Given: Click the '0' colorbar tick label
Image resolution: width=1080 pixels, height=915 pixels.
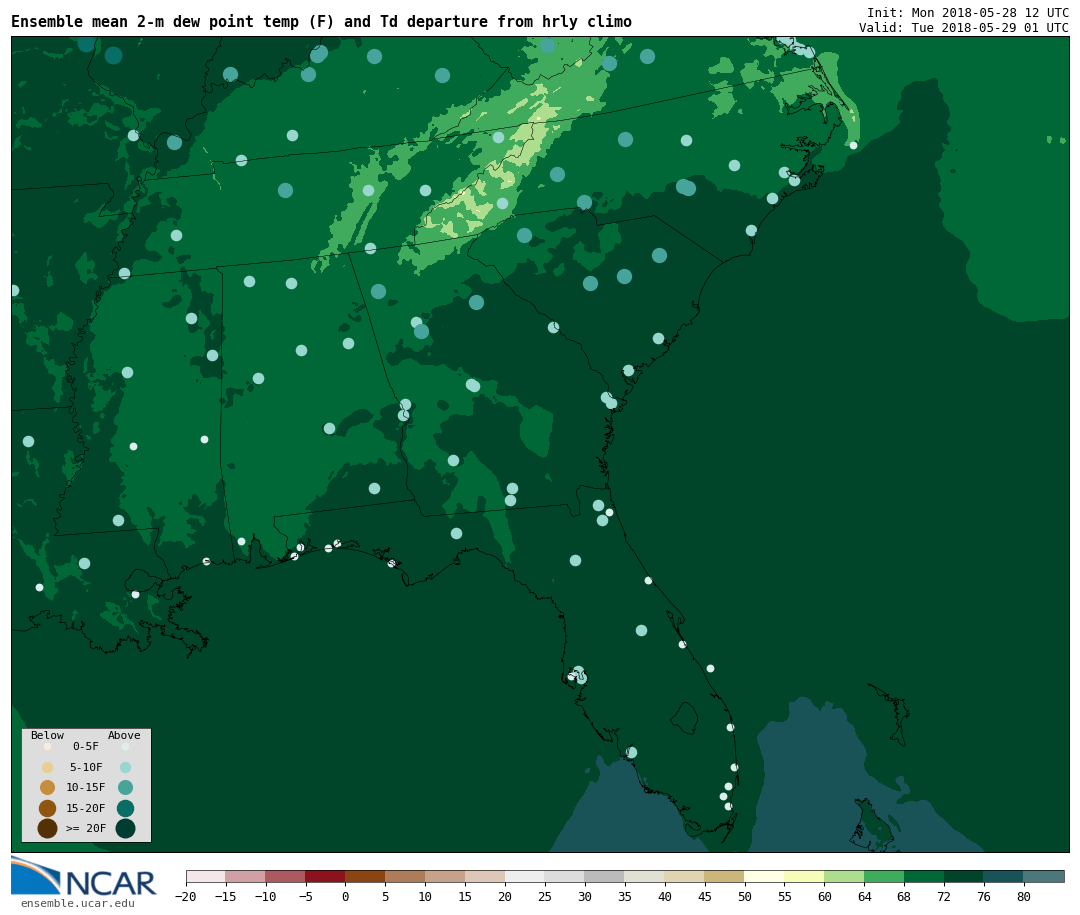Looking at the screenshot, I should pyautogui.click(x=345, y=896).
